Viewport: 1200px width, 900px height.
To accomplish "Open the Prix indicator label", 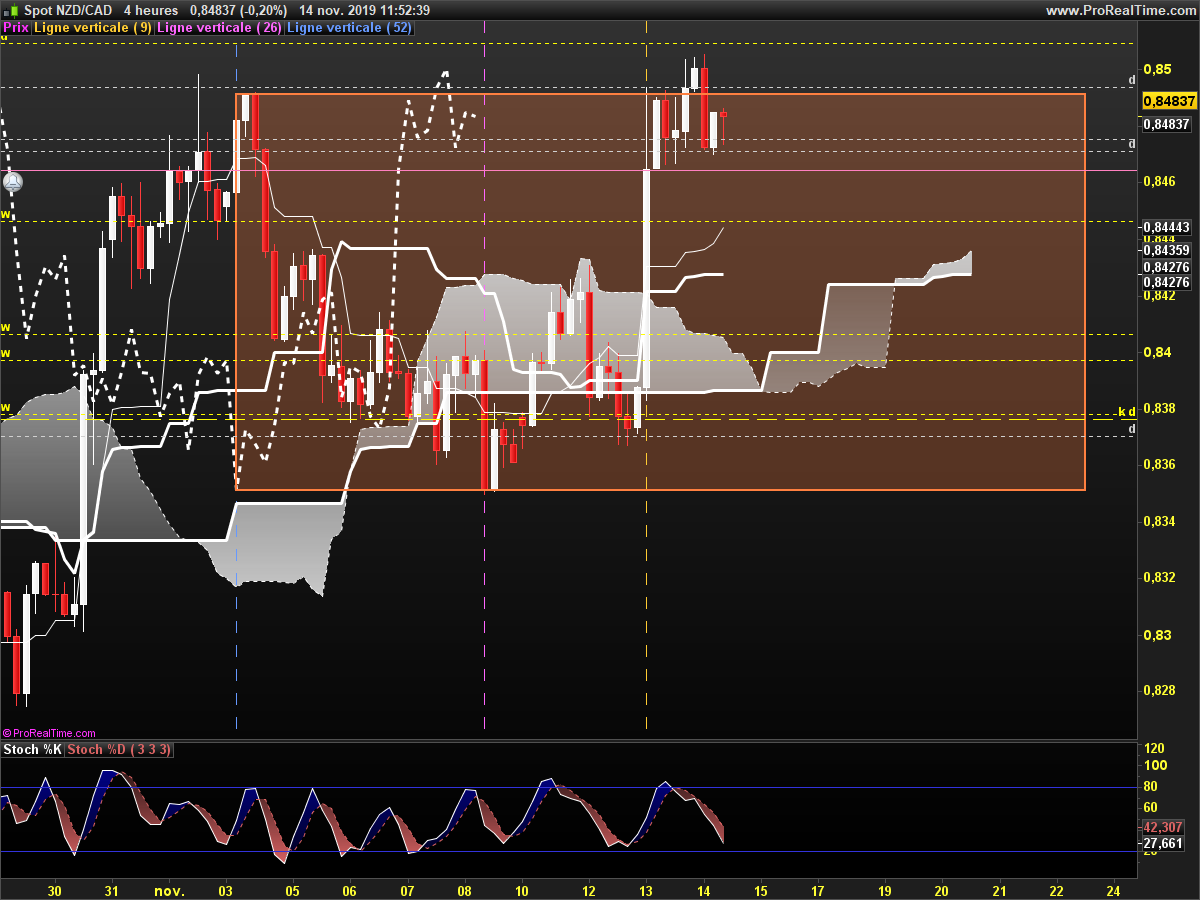I will tap(16, 28).
